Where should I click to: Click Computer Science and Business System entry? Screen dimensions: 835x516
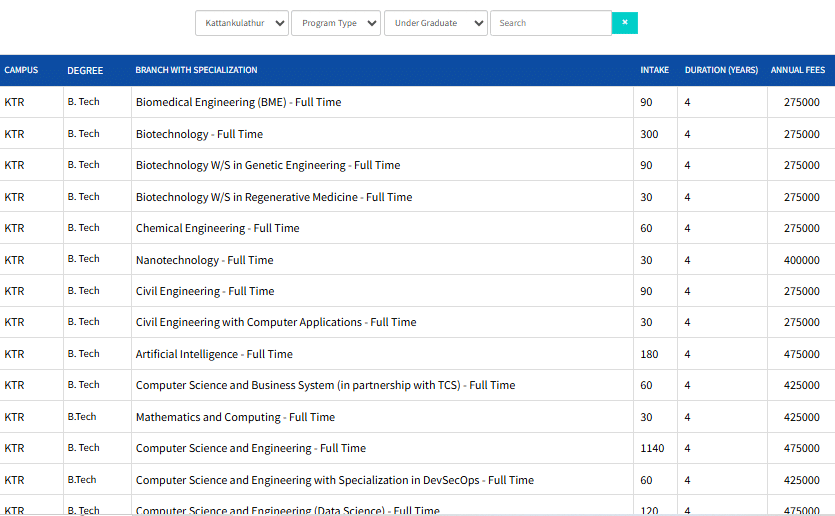pyautogui.click(x=325, y=385)
